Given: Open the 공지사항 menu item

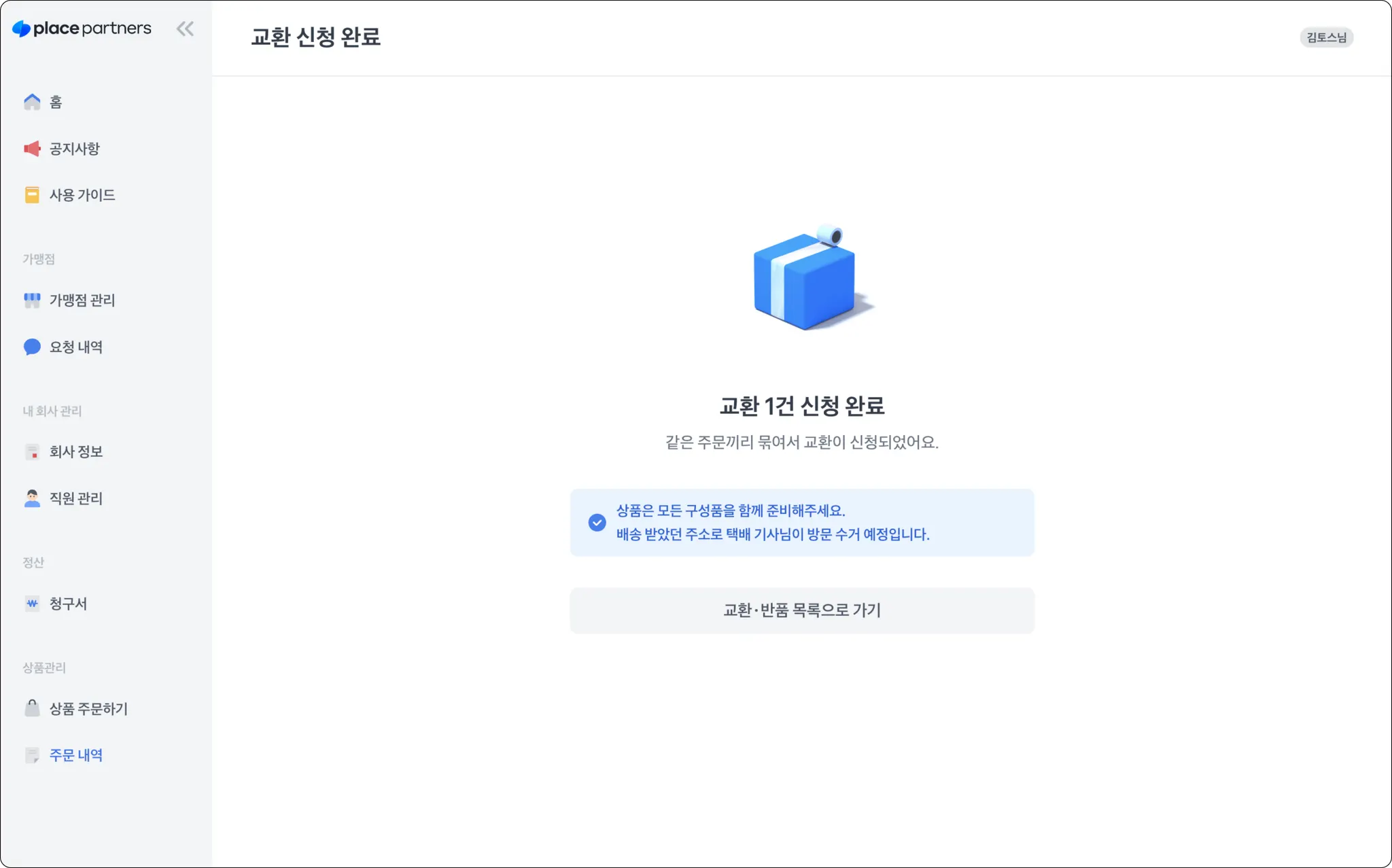Looking at the screenshot, I should click(75, 149).
